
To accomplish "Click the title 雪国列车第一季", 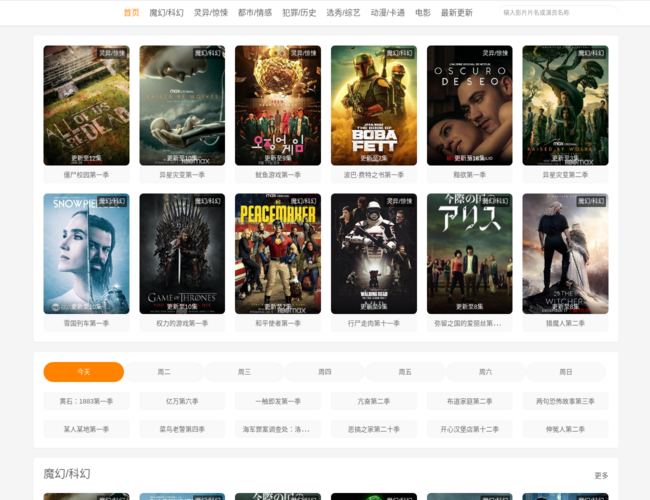I will coord(86,323).
